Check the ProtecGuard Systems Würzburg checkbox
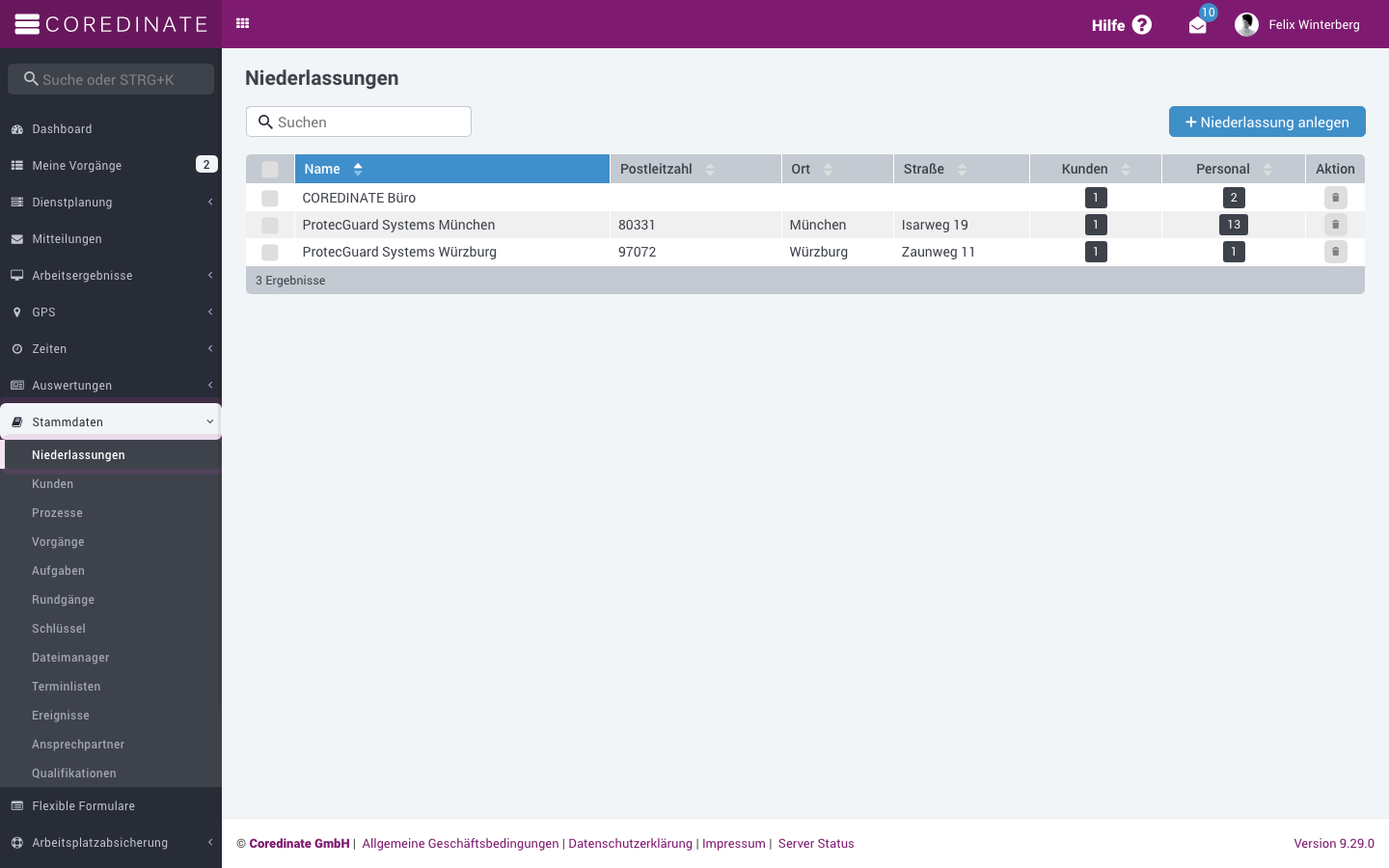Screen dimensions: 1389x868 tap(270, 252)
